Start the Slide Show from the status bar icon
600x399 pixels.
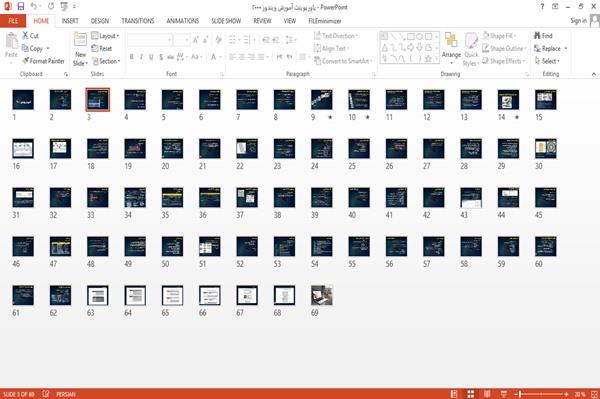click(504, 394)
